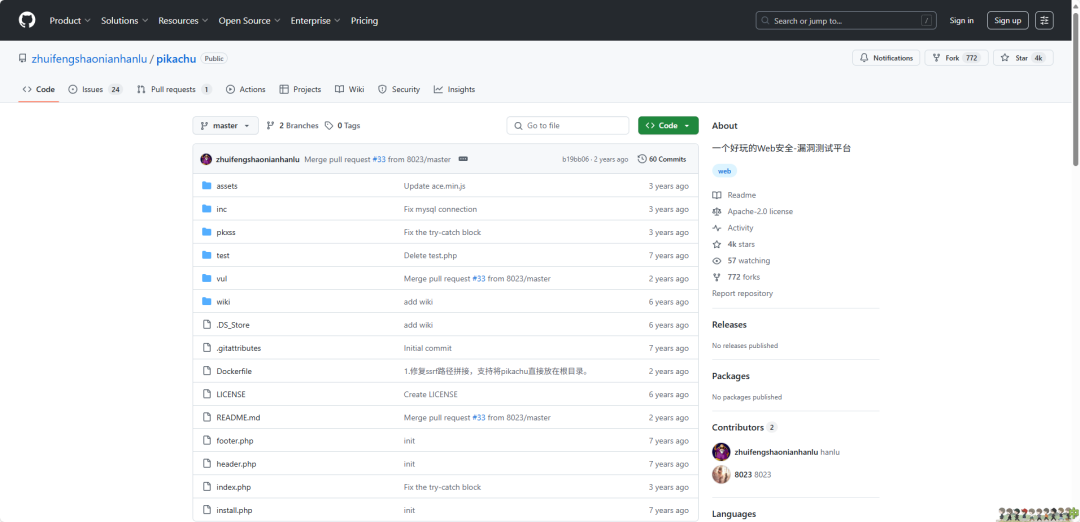Click the assets folder icon
This screenshot has height=522, width=1080.
click(x=206, y=186)
